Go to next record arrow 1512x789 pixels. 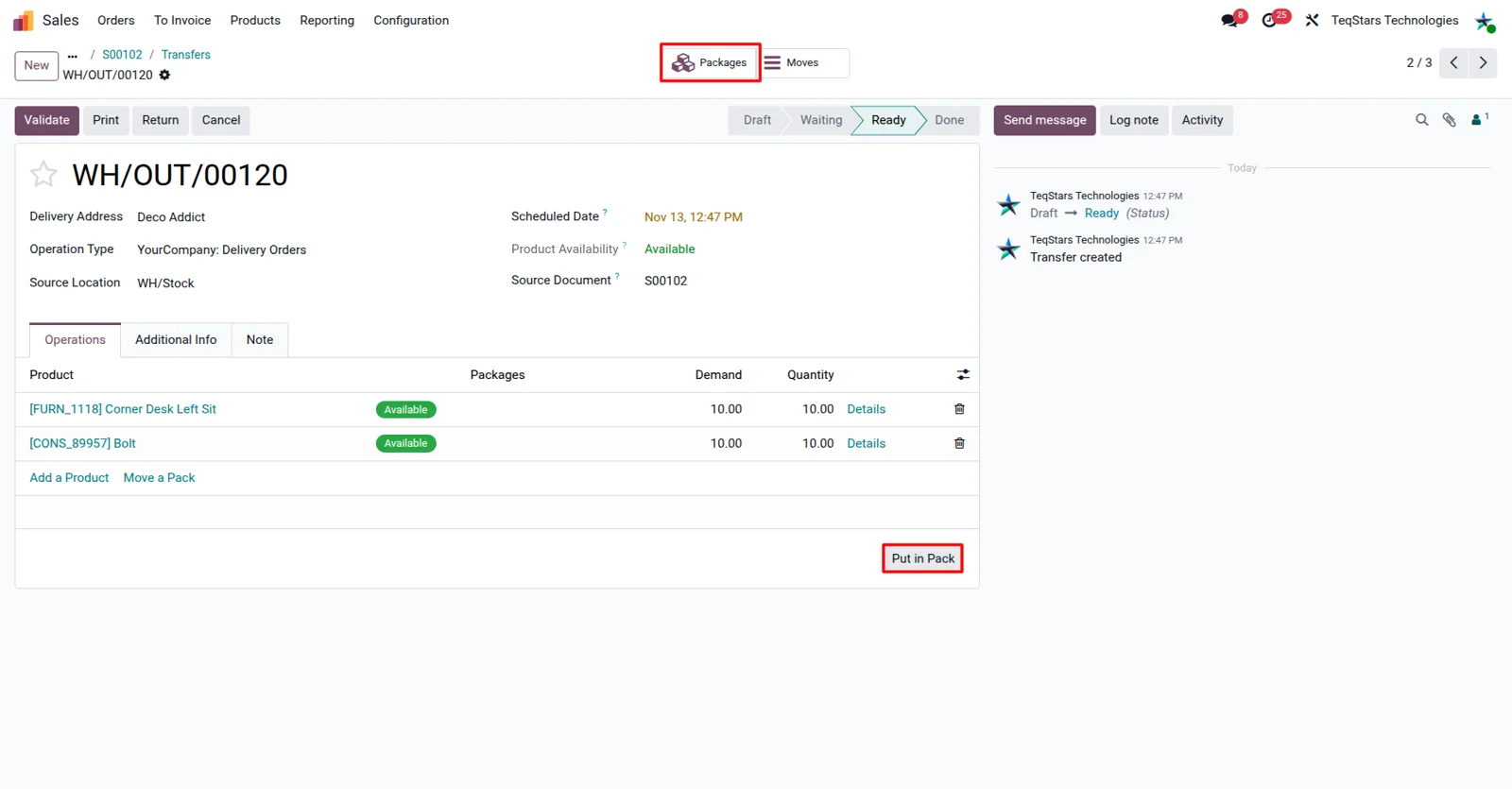tap(1483, 62)
